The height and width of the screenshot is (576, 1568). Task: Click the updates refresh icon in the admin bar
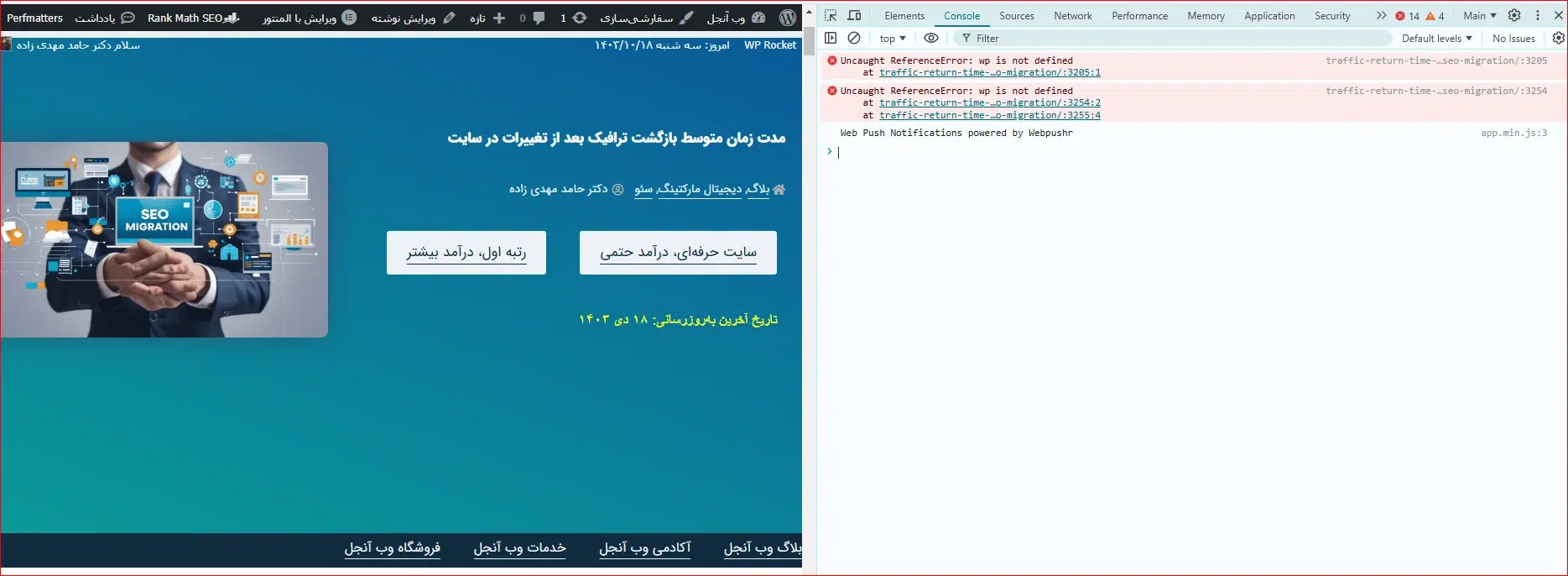(x=580, y=18)
